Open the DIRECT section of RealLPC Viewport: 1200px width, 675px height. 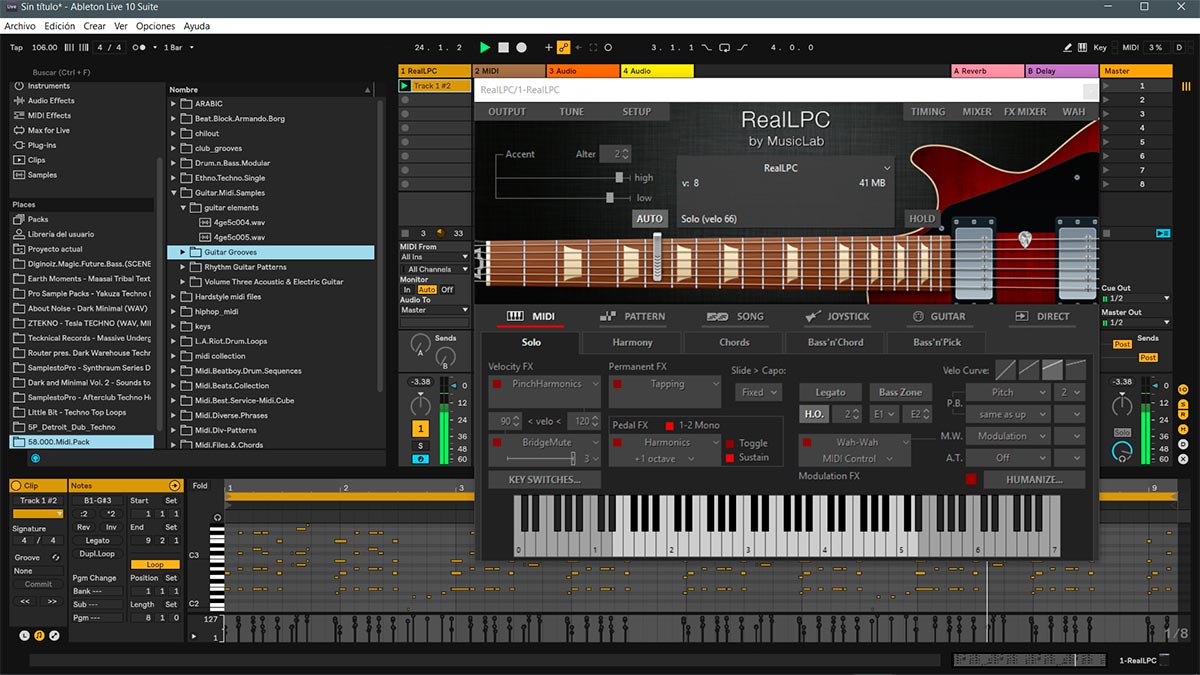click(x=1042, y=317)
